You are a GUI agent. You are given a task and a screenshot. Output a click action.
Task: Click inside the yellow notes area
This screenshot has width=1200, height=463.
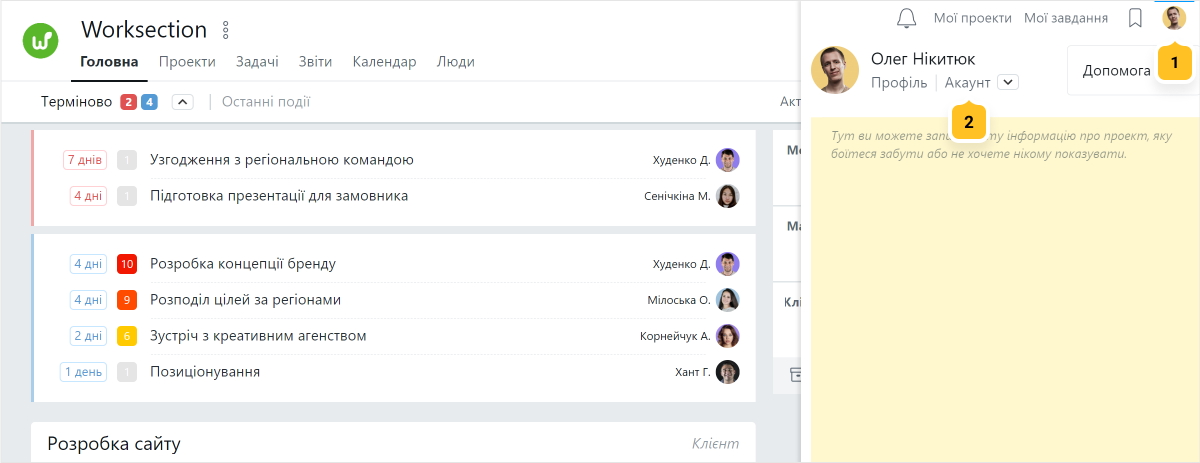tap(1005, 300)
